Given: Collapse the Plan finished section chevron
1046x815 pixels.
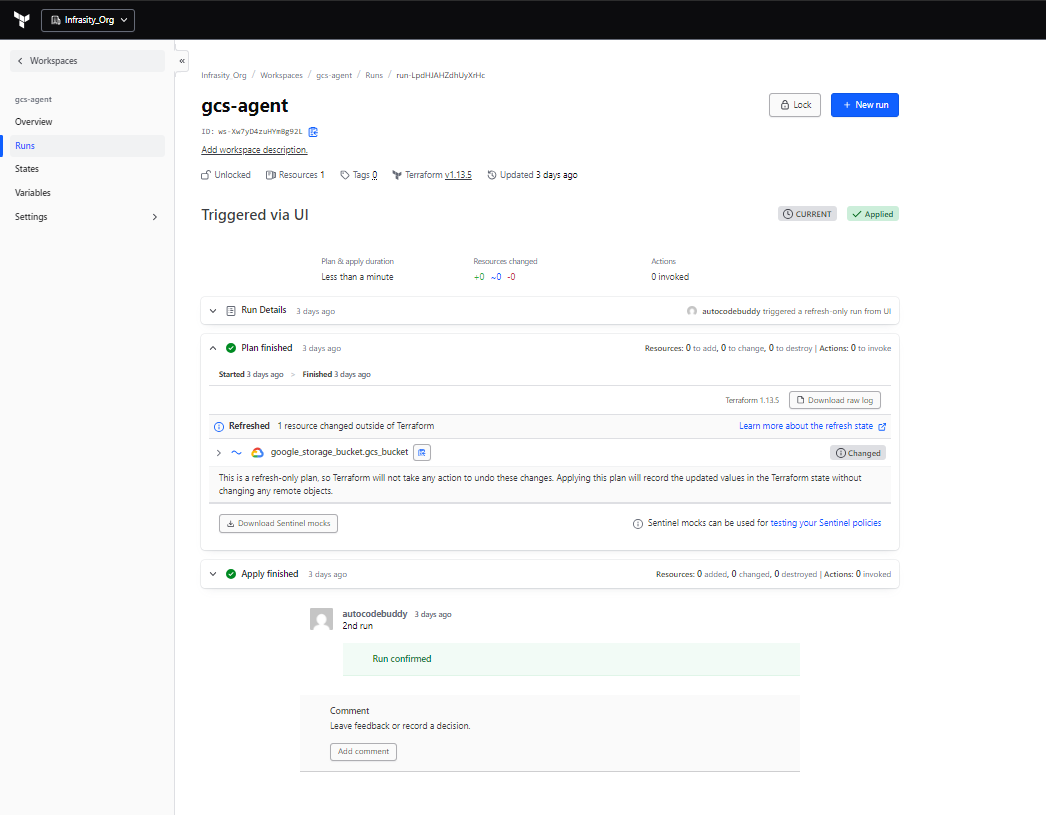Looking at the screenshot, I should pos(213,348).
